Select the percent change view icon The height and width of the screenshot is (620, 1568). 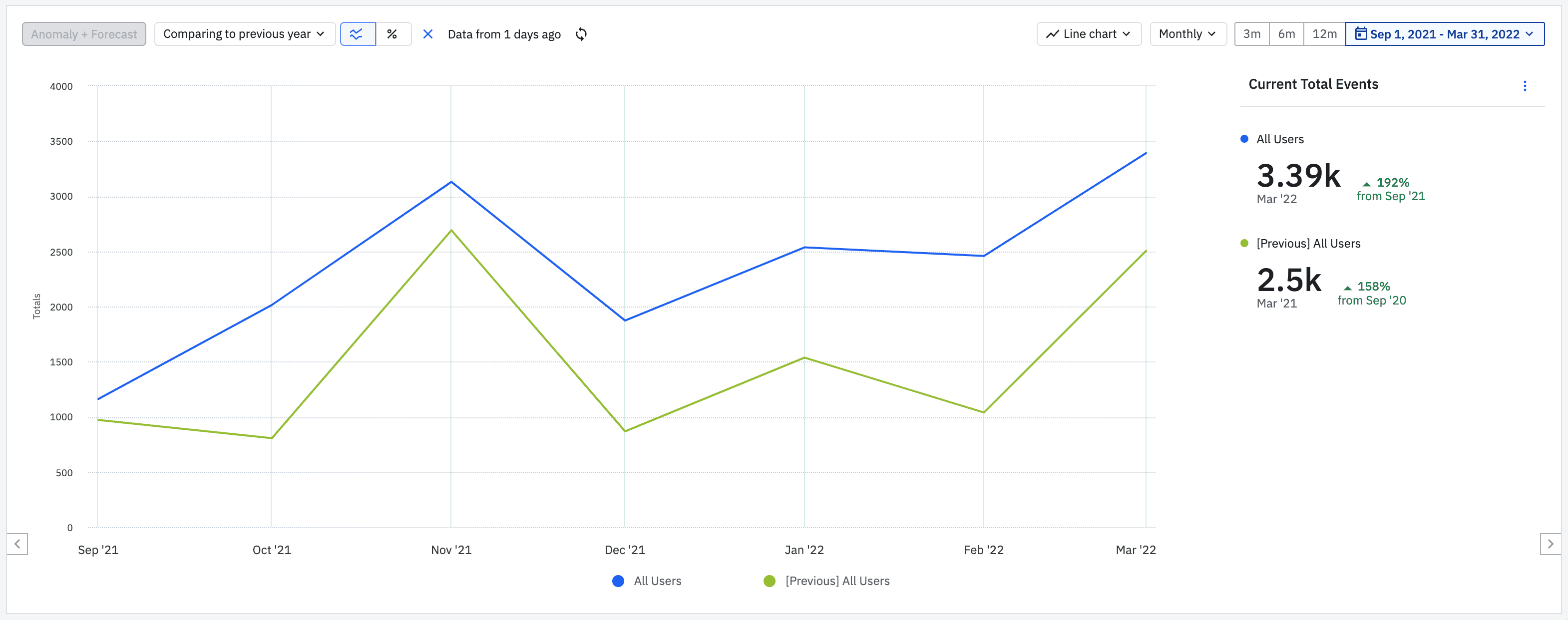click(392, 34)
